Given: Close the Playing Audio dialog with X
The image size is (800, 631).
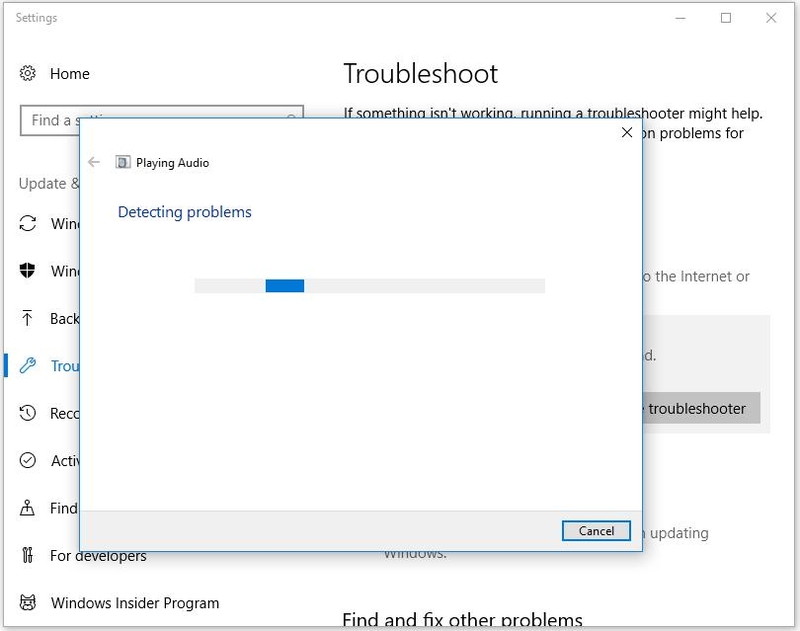Looking at the screenshot, I should click(x=627, y=133).
